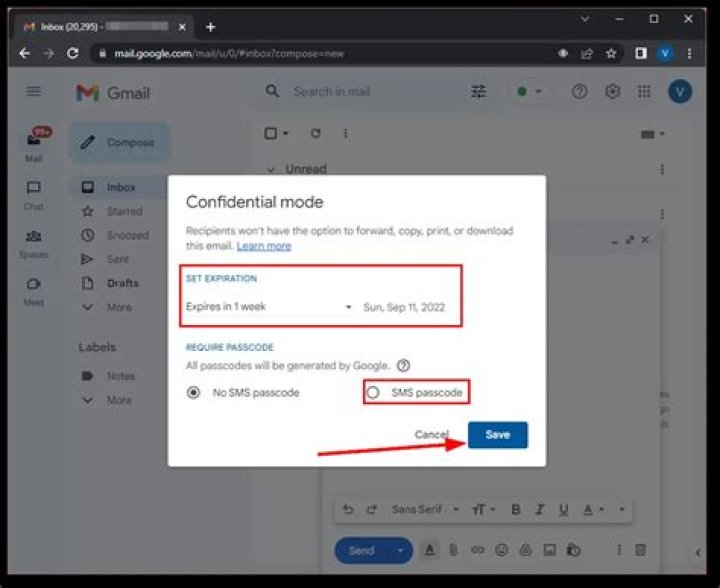Viewport: 720px width, 588px height.
Task: Click the Support help icon
Action: tap(579, 91)
